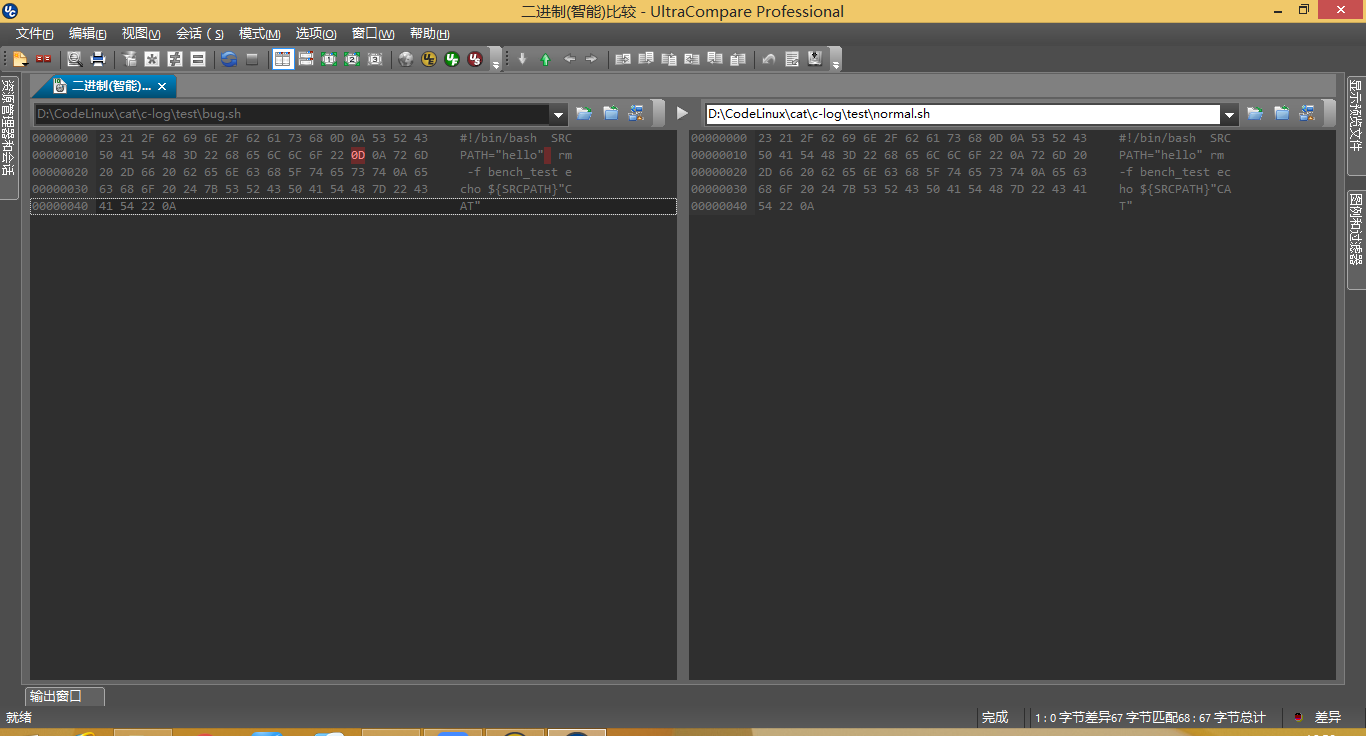Click the filter funnel icon
The width and height of the screenshot is (1366, 736).
pos(130,59)
